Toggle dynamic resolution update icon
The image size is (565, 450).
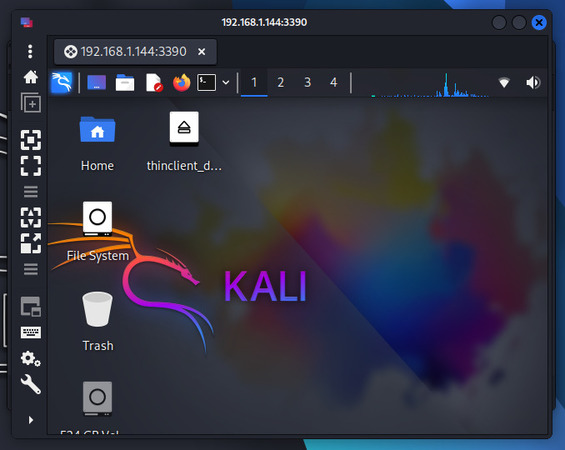tap(31, 218)
